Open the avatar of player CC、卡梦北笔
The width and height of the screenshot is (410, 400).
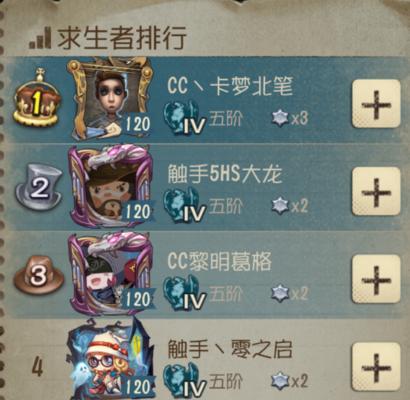point(110,99)
